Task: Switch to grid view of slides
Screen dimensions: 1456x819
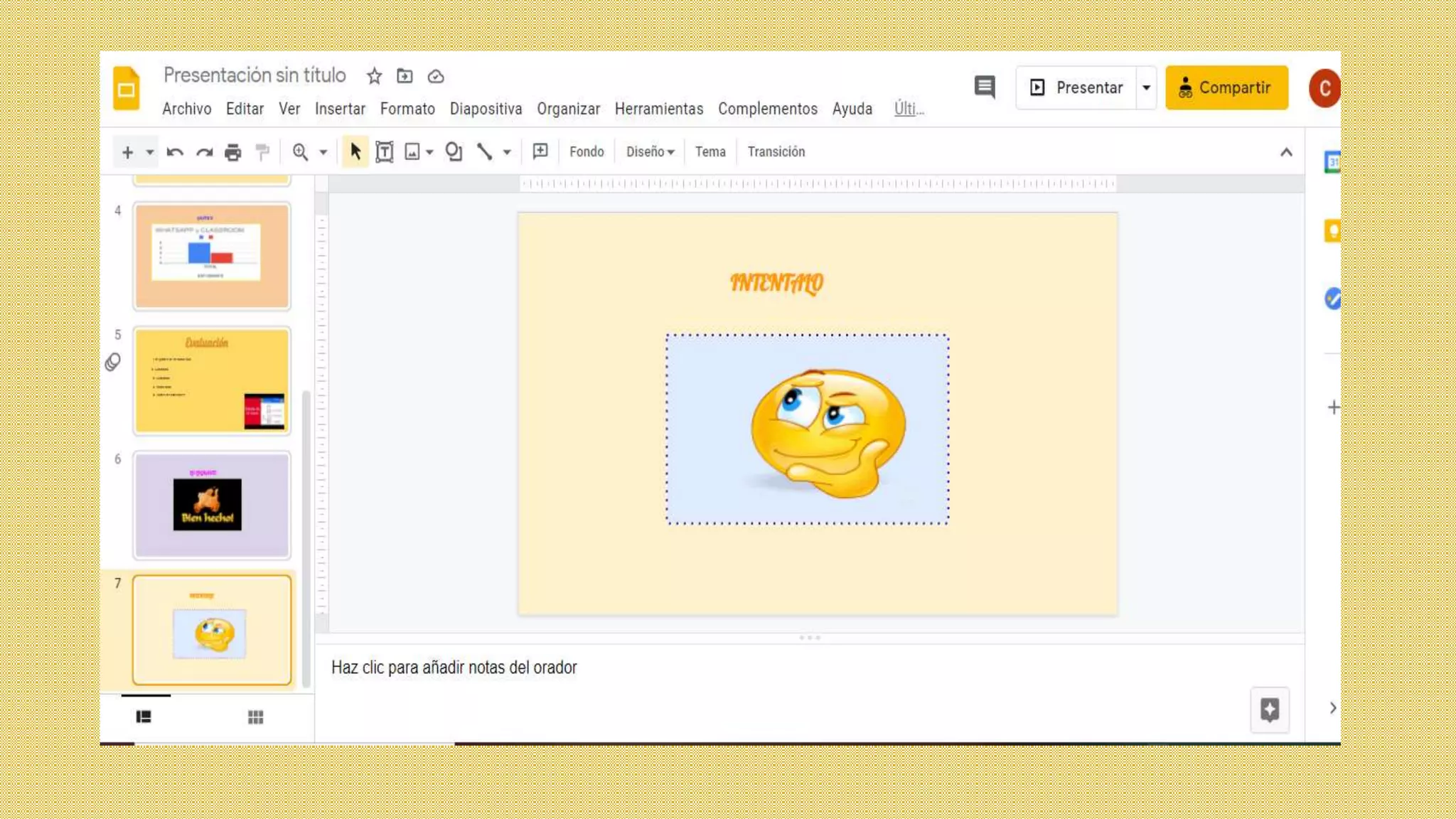Action: tap(255, 717)
